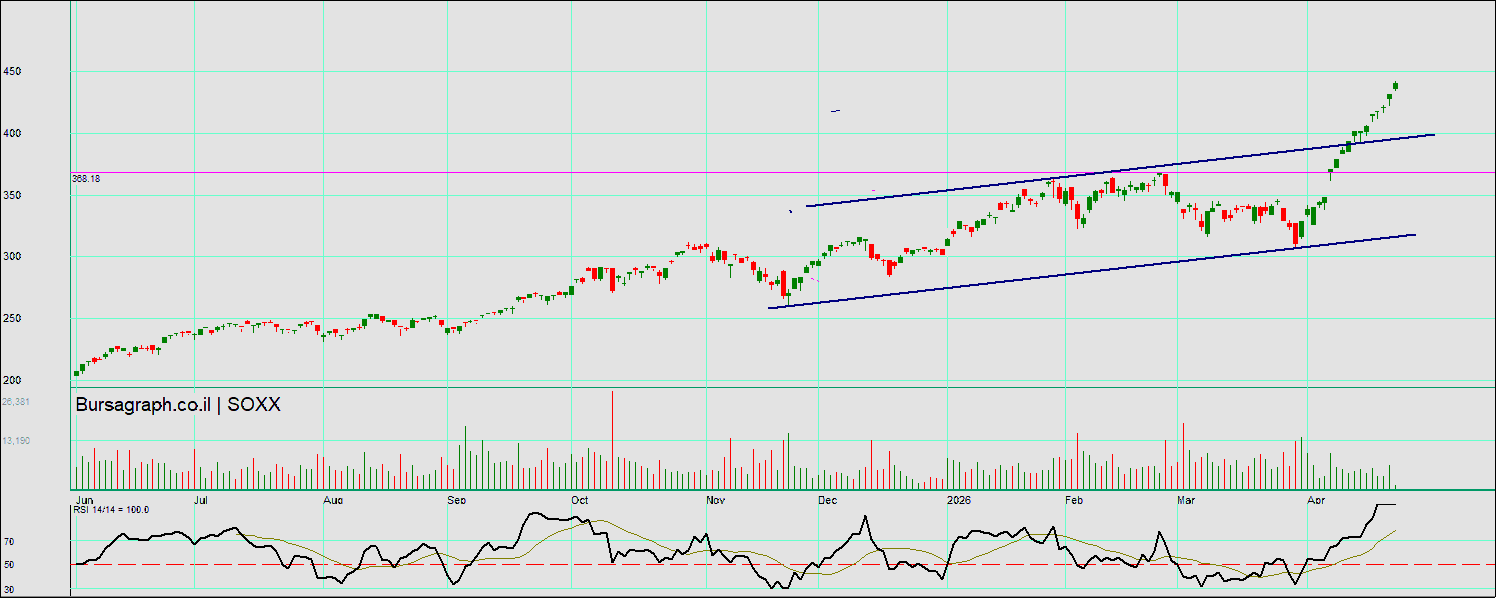The height and width of the screenshot is (598, 1496).
Task: Click the Oct month label
Action: (580, 499)
